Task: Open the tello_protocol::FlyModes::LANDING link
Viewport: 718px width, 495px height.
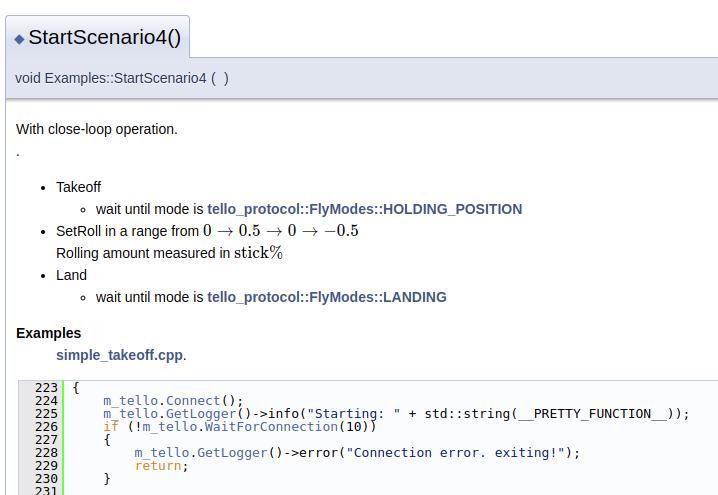Action: point(326,297)
